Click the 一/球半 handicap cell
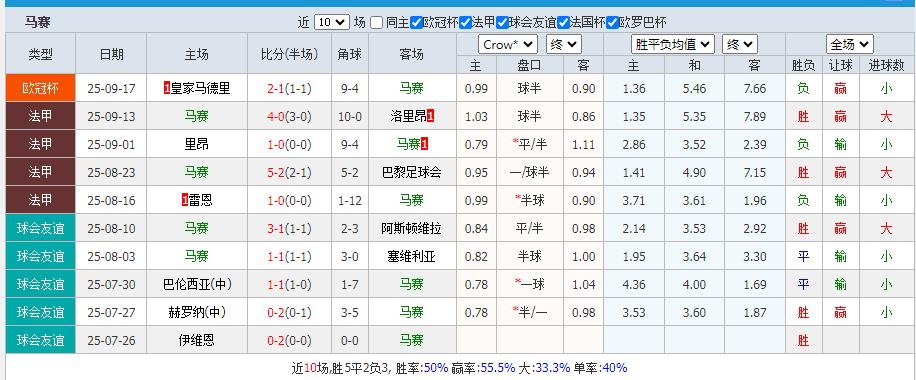The height and width of the screenshot is (380, 916). coord(529,172)
